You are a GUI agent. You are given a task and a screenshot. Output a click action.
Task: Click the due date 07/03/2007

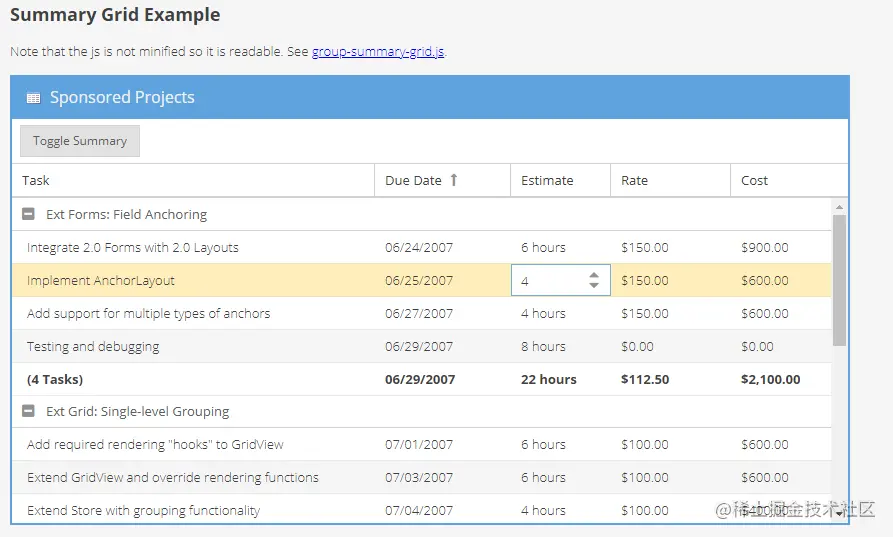419,478
